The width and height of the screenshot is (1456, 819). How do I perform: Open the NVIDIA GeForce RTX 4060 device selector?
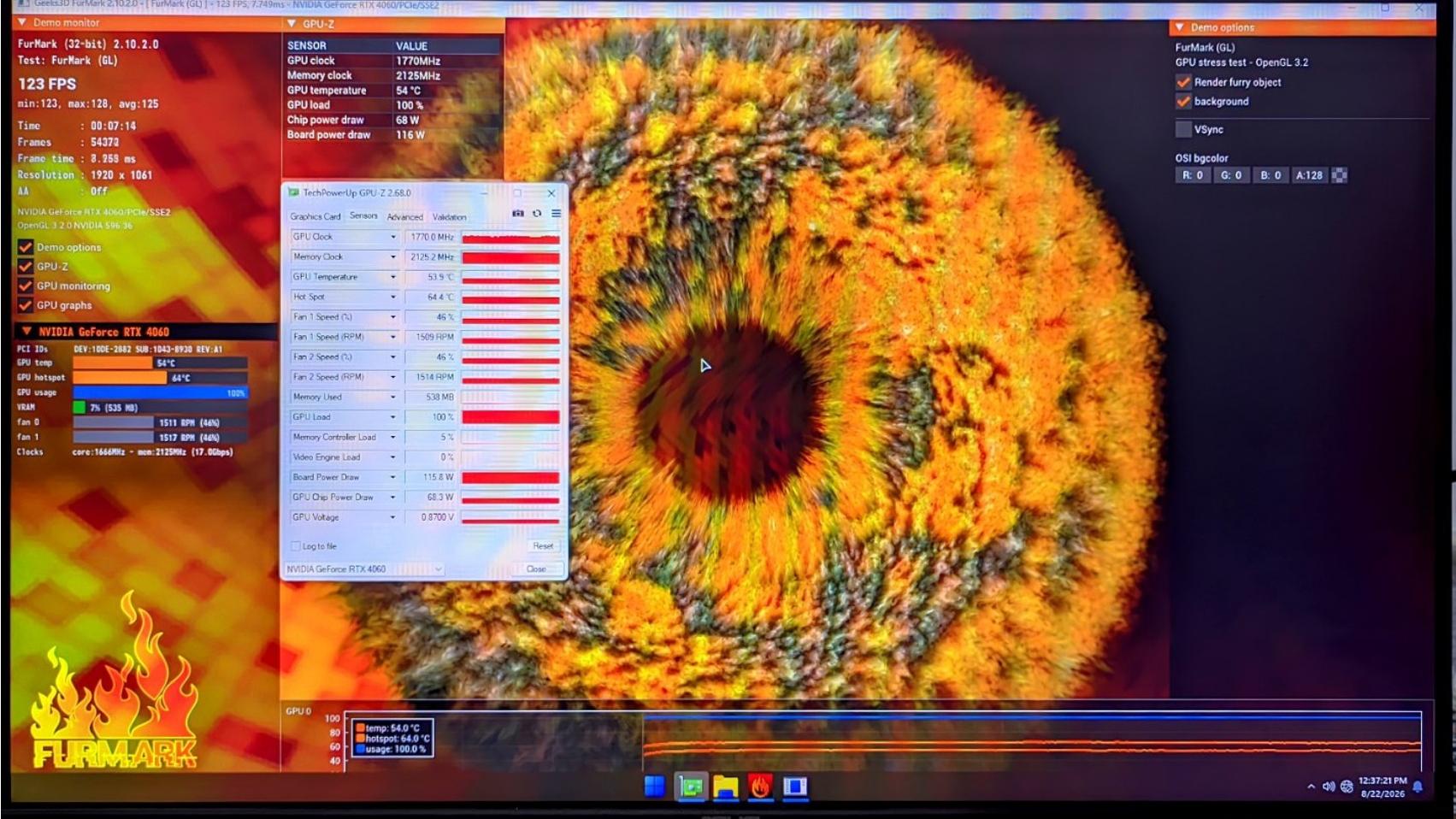click(x=365, y=569)
